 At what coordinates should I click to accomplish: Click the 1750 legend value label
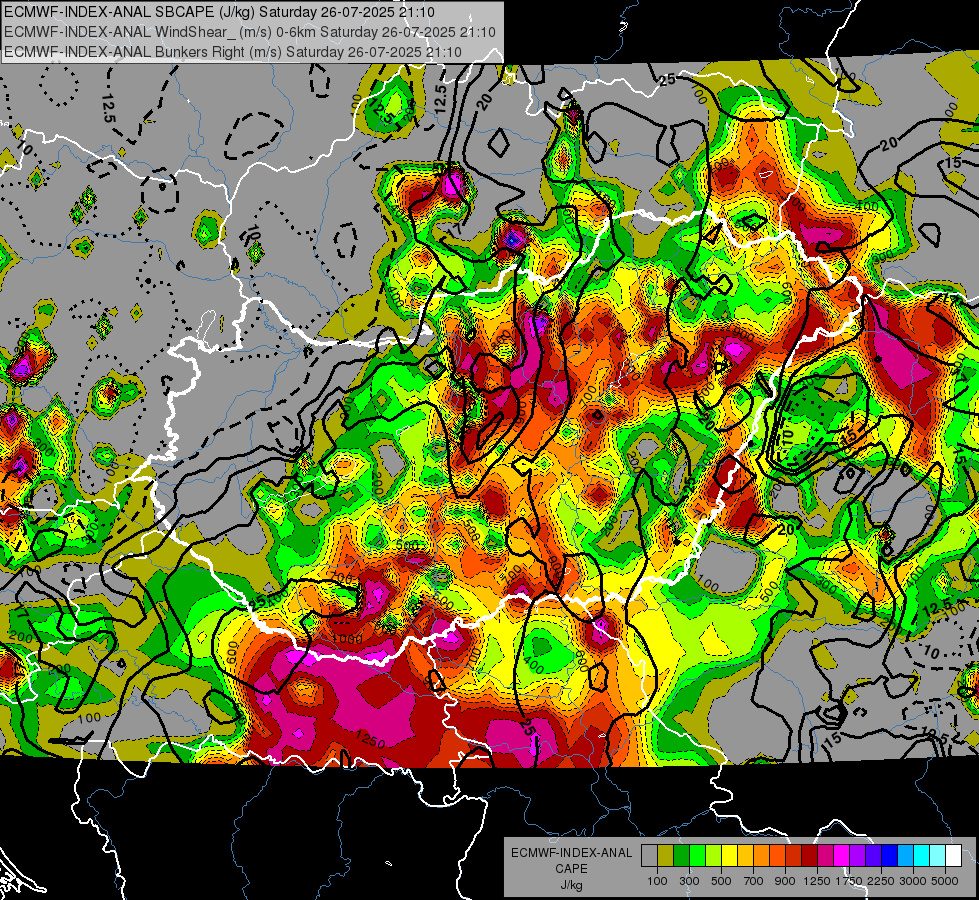pos(849,881)
